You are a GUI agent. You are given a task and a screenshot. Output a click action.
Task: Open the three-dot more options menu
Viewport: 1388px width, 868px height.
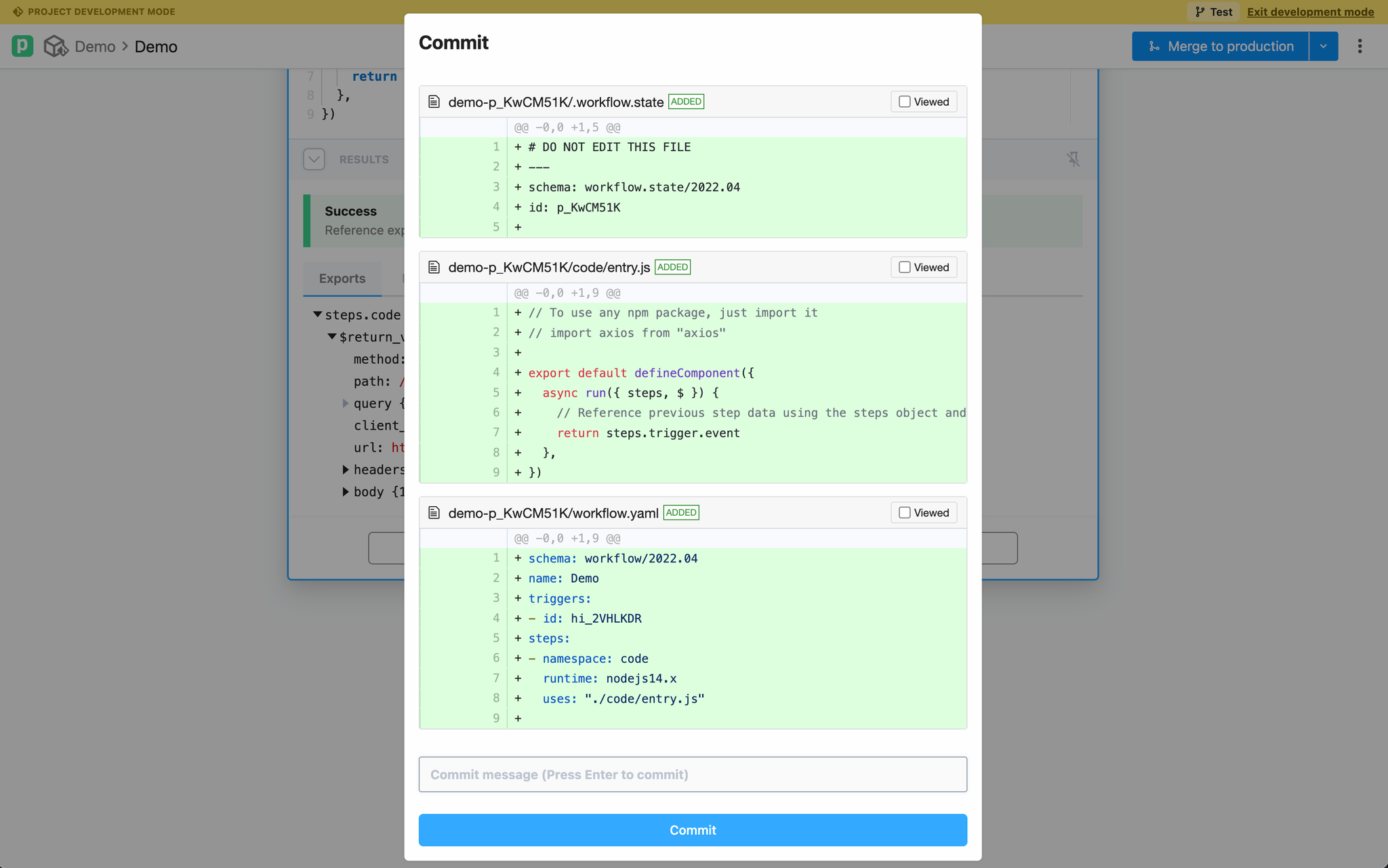click(1360, 46)
